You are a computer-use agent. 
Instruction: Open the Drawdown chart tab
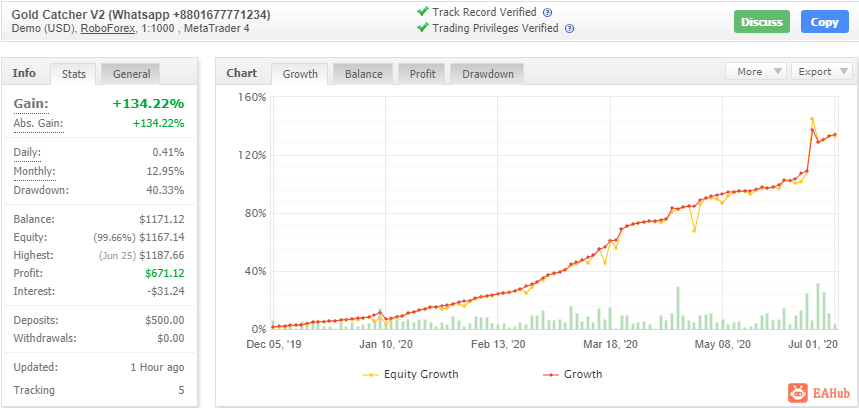click(x=488, y=74)
